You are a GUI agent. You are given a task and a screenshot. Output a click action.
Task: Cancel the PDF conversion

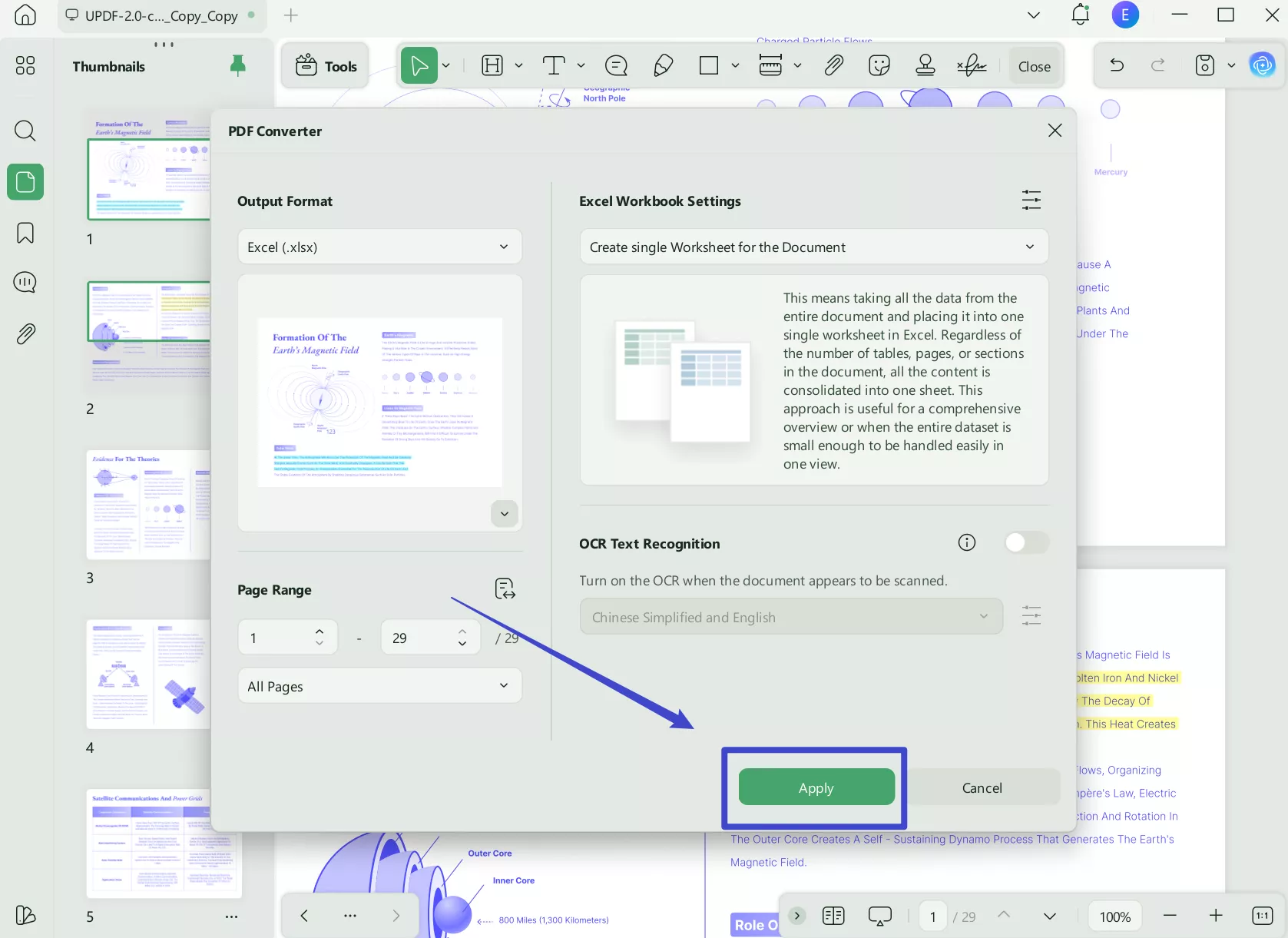pyautogui.click(x=982, y=787)
